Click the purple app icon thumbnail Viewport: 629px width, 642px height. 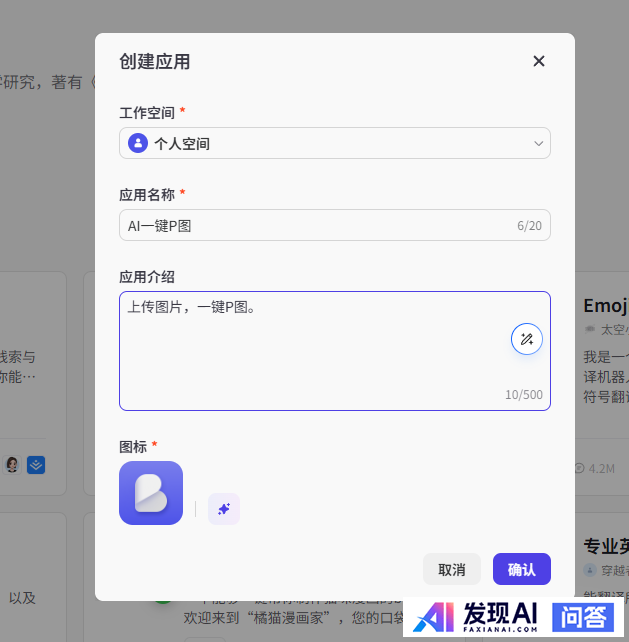[x=151, y=493]
